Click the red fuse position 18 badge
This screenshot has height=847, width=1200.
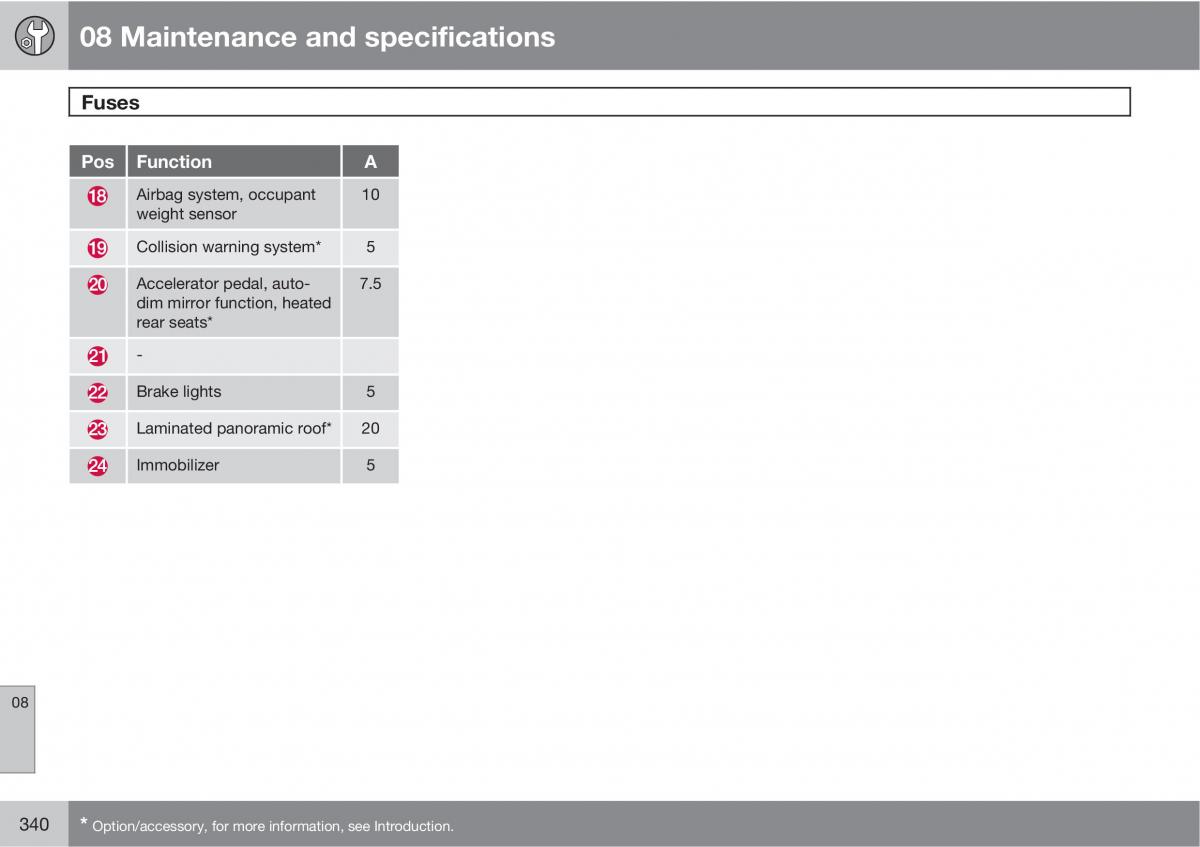pyautogui.click(x=97, y=196)
